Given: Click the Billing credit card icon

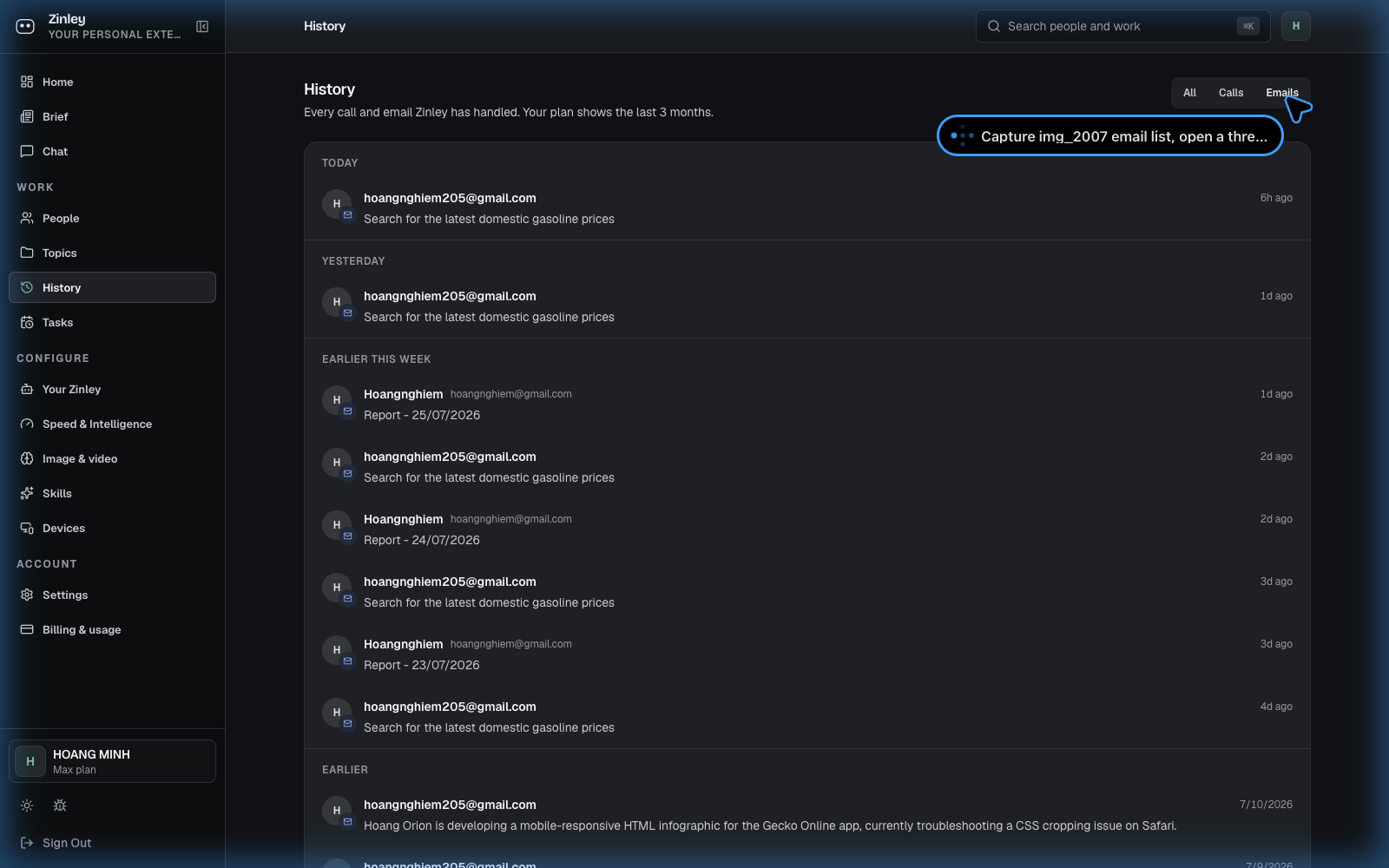Looking at the screenshot, I should pos(27,629).
